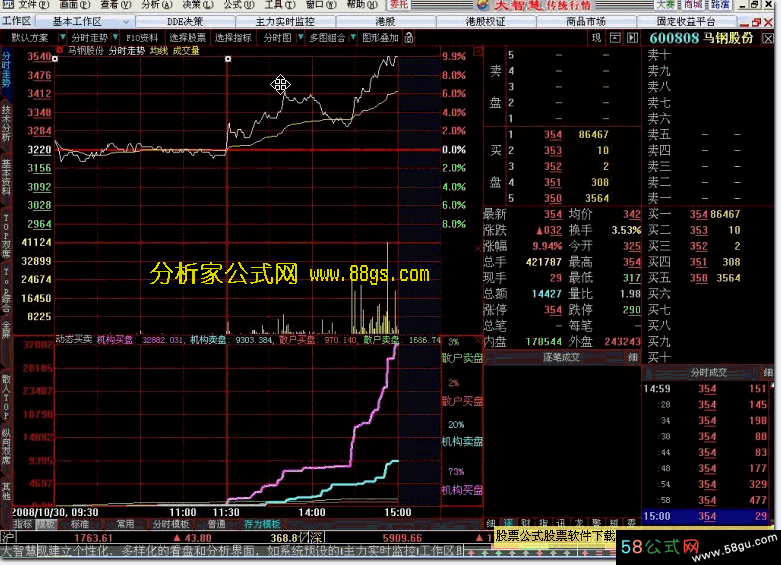
Task: Open F10资料 from the toolbar
Action: 142,38
